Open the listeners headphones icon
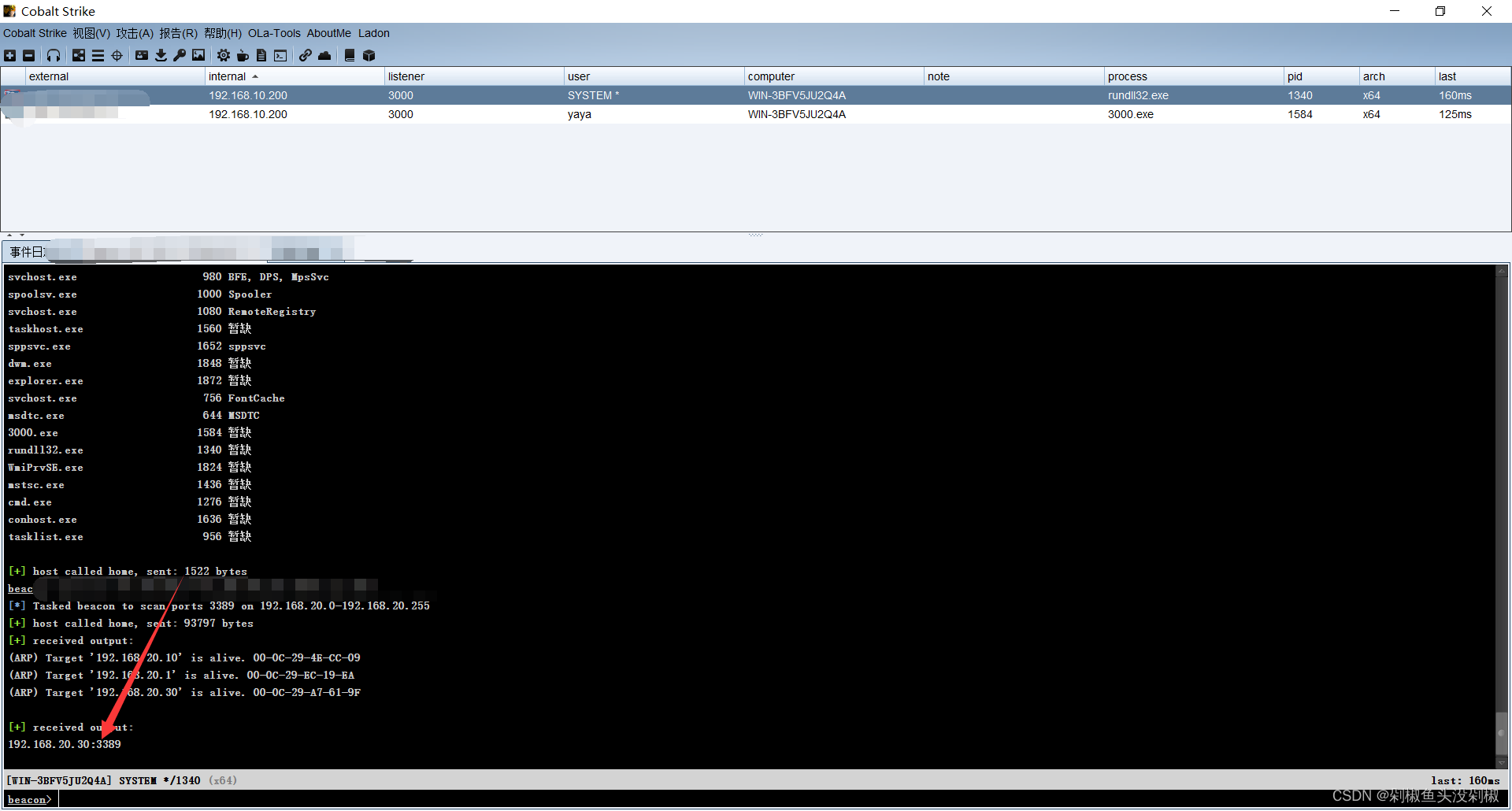 coord(54,55)
